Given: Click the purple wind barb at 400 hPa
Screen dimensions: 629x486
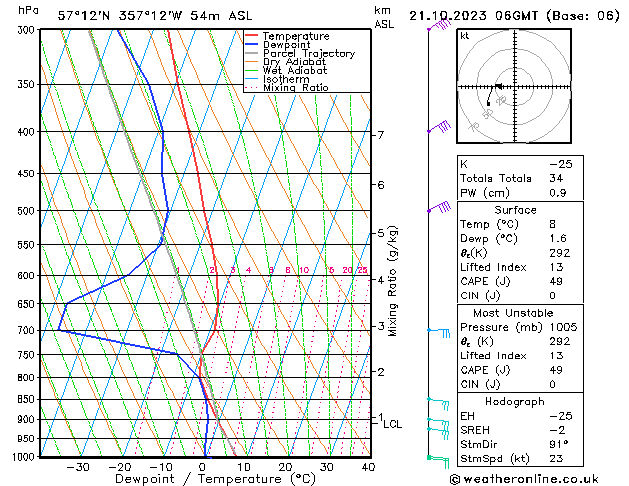Looking at the screenshot, I should [439, 127].
